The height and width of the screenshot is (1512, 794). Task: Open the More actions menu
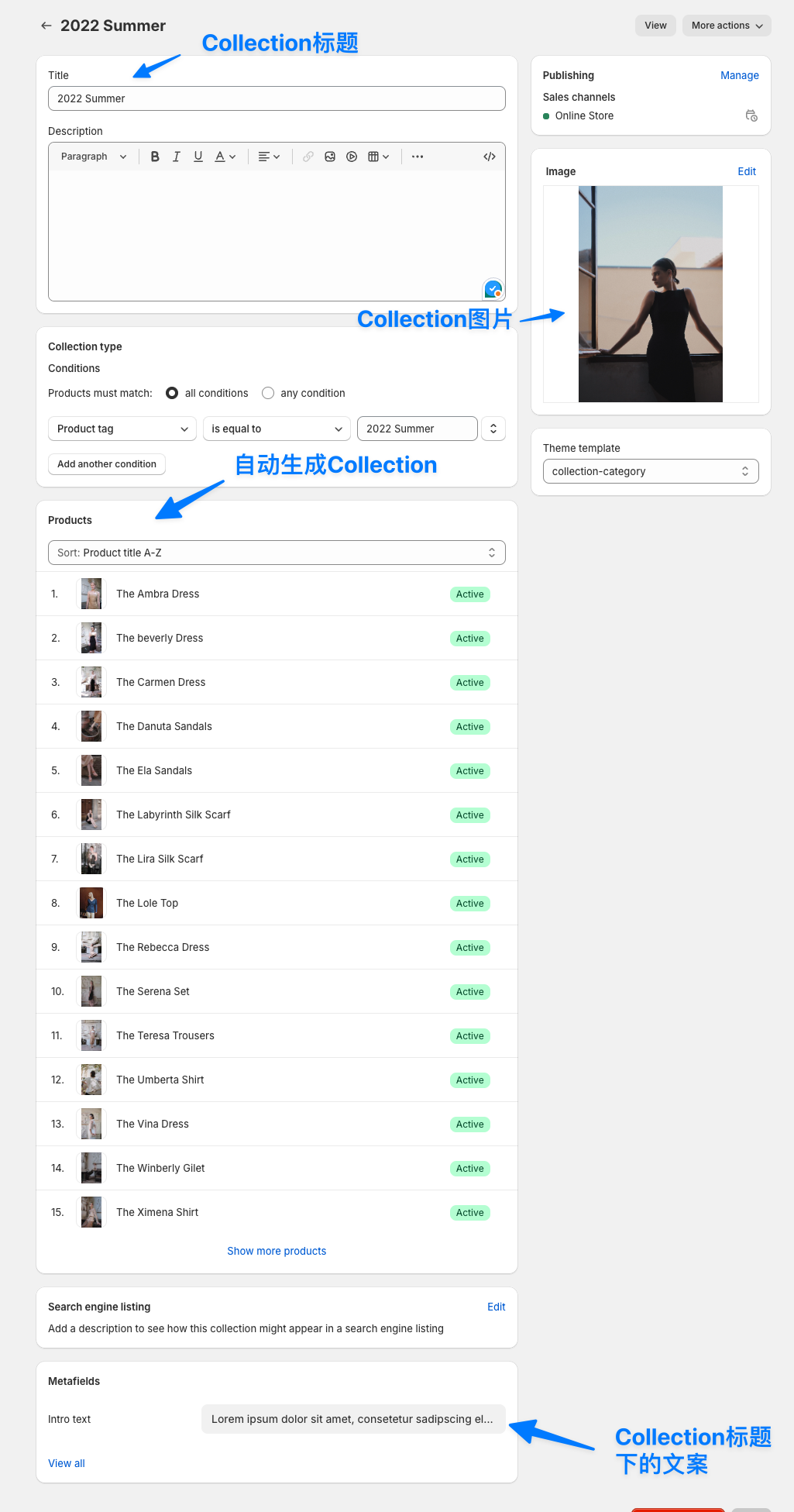pos(727,26)
